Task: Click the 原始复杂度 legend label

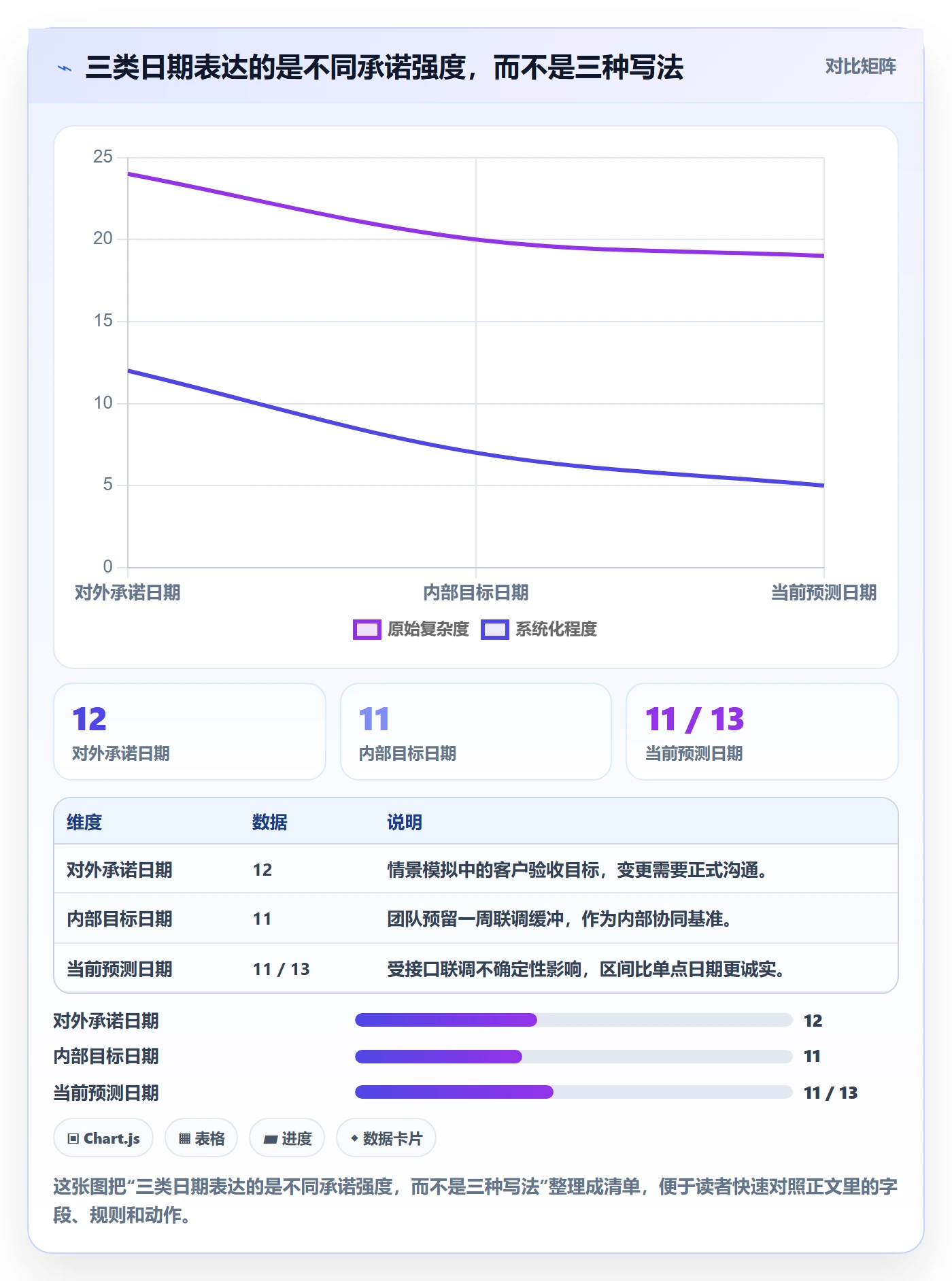Action: click(428, 630)
